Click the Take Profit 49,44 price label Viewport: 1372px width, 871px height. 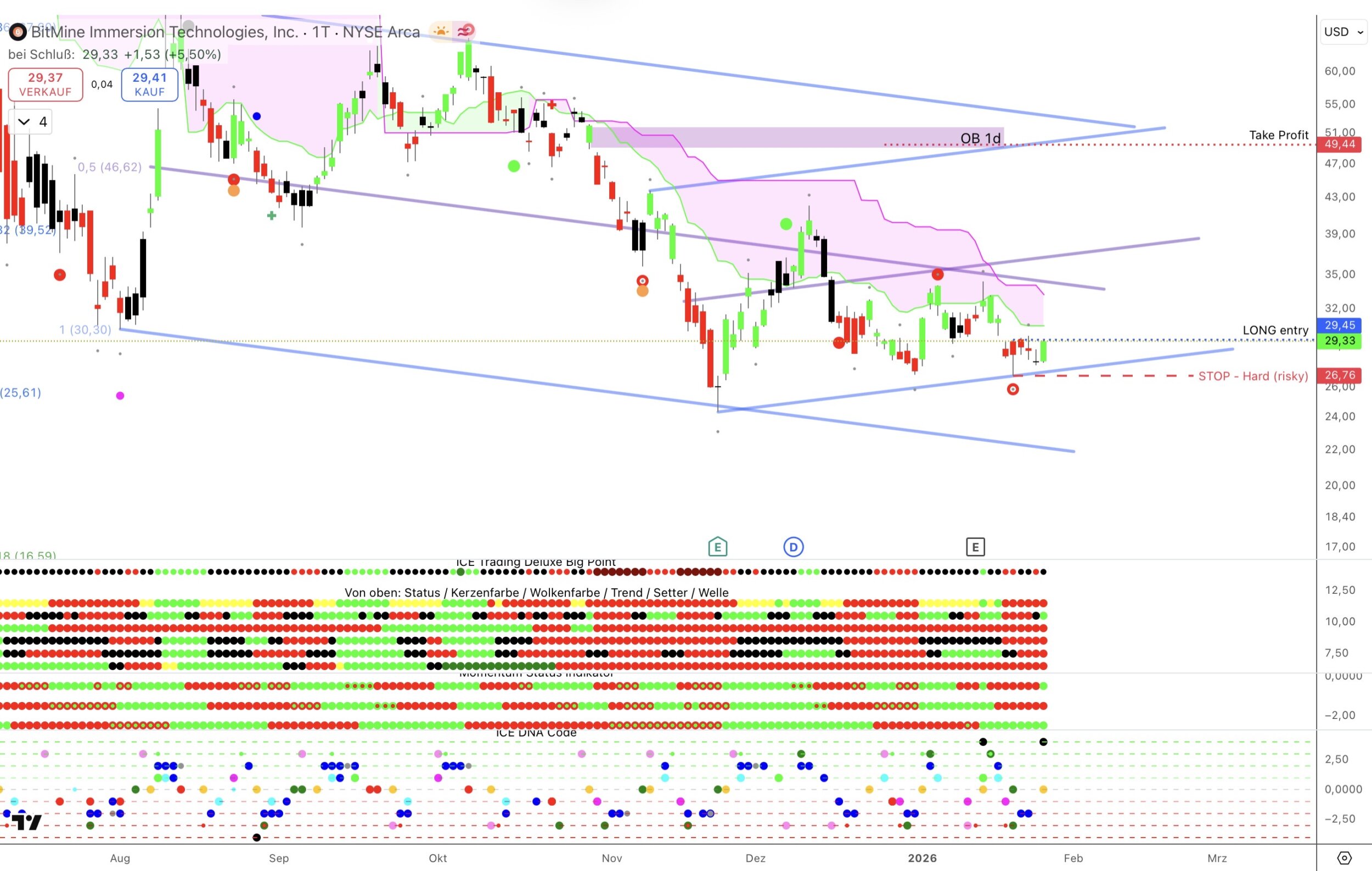click(x=1339, y=144)
